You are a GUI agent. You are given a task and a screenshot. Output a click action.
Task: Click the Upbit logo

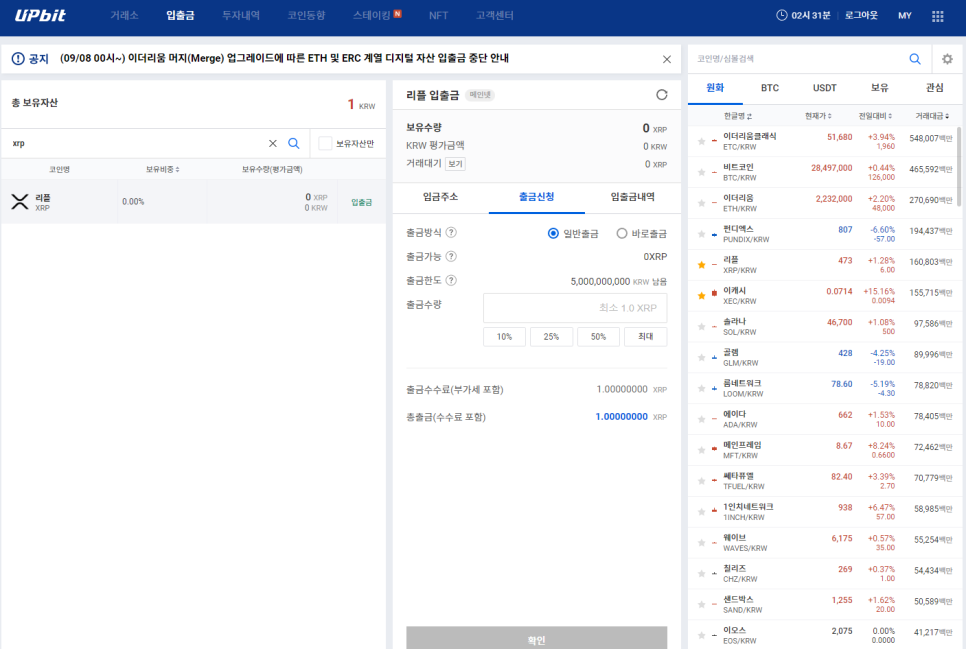(40, 15)
